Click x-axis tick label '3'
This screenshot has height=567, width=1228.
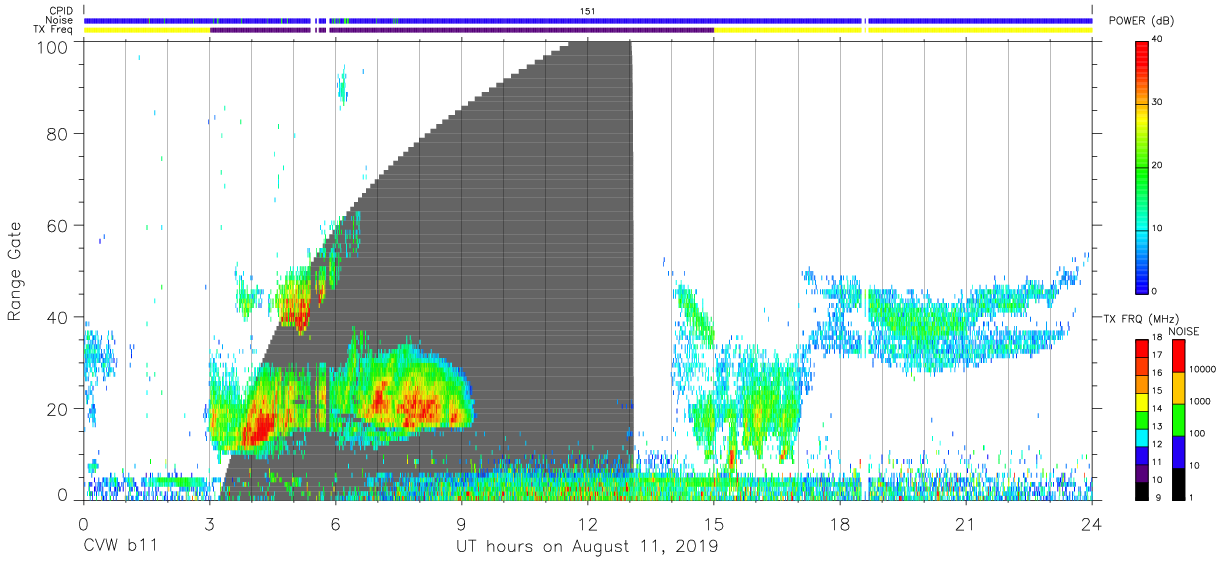coord(209,525)
